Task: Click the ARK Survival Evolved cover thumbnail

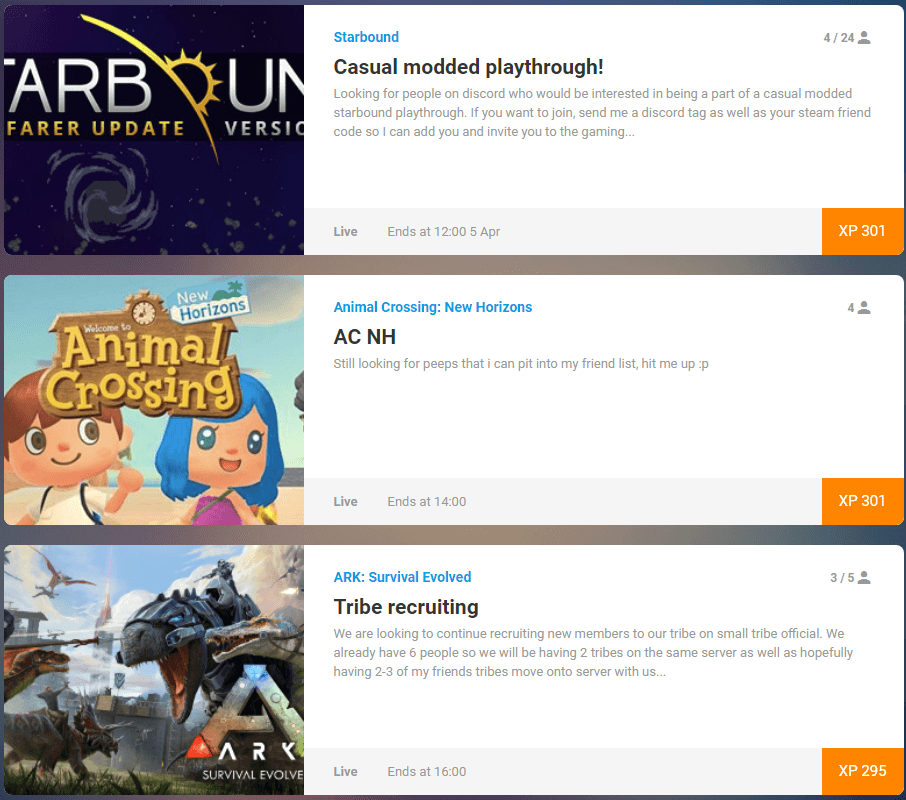Action: (154, 669)
